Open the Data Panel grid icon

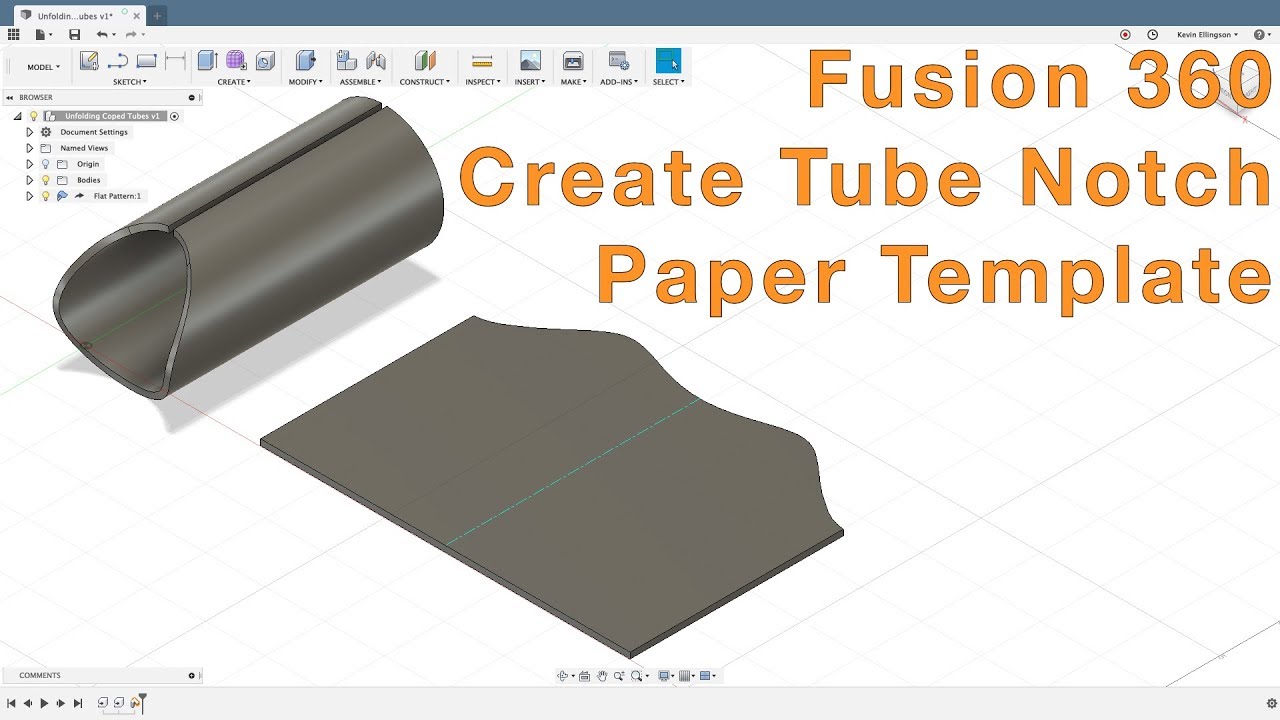tap(13, 34)
